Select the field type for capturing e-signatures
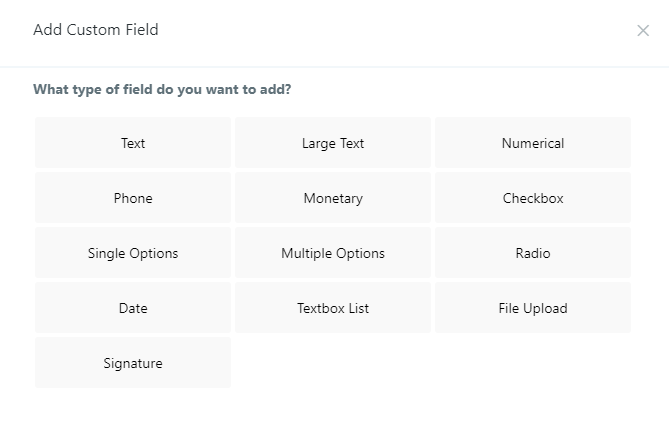The height and width of the screenshot is (427, 669). [133, 363]
